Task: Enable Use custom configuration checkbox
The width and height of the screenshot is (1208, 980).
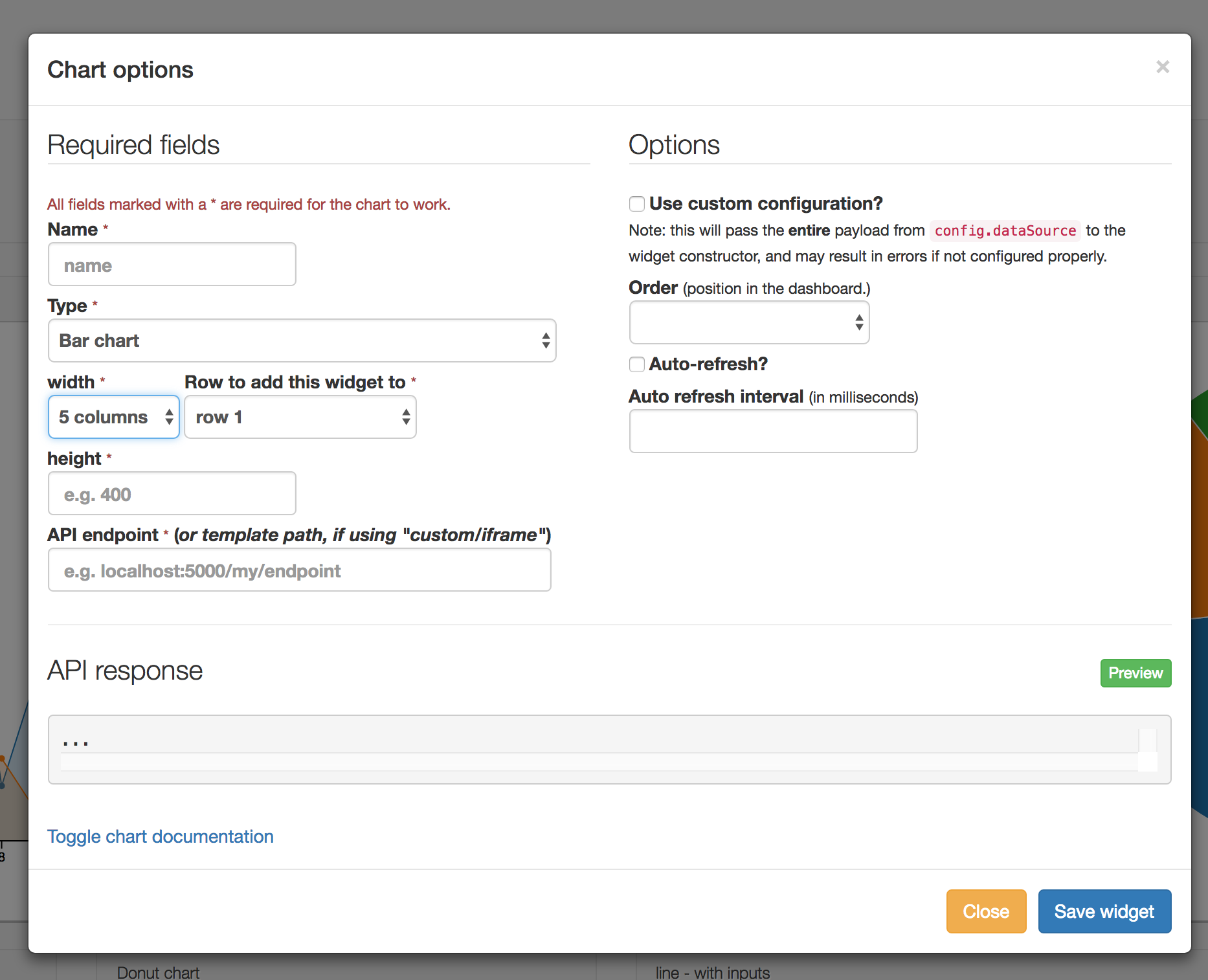Action: (x=637, y=204)
